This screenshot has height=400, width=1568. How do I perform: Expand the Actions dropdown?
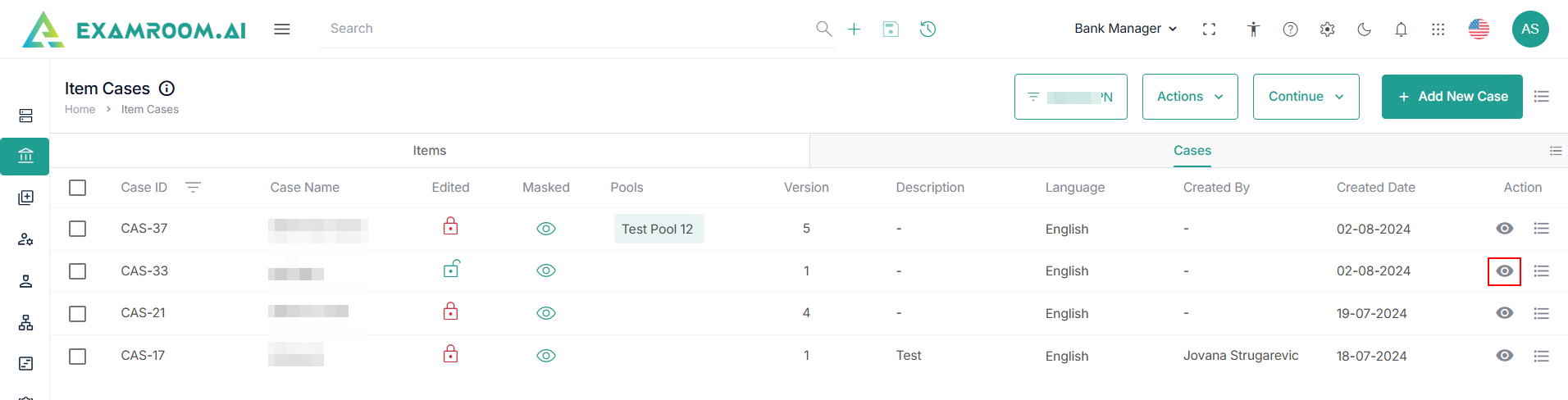pos(1189,97)
